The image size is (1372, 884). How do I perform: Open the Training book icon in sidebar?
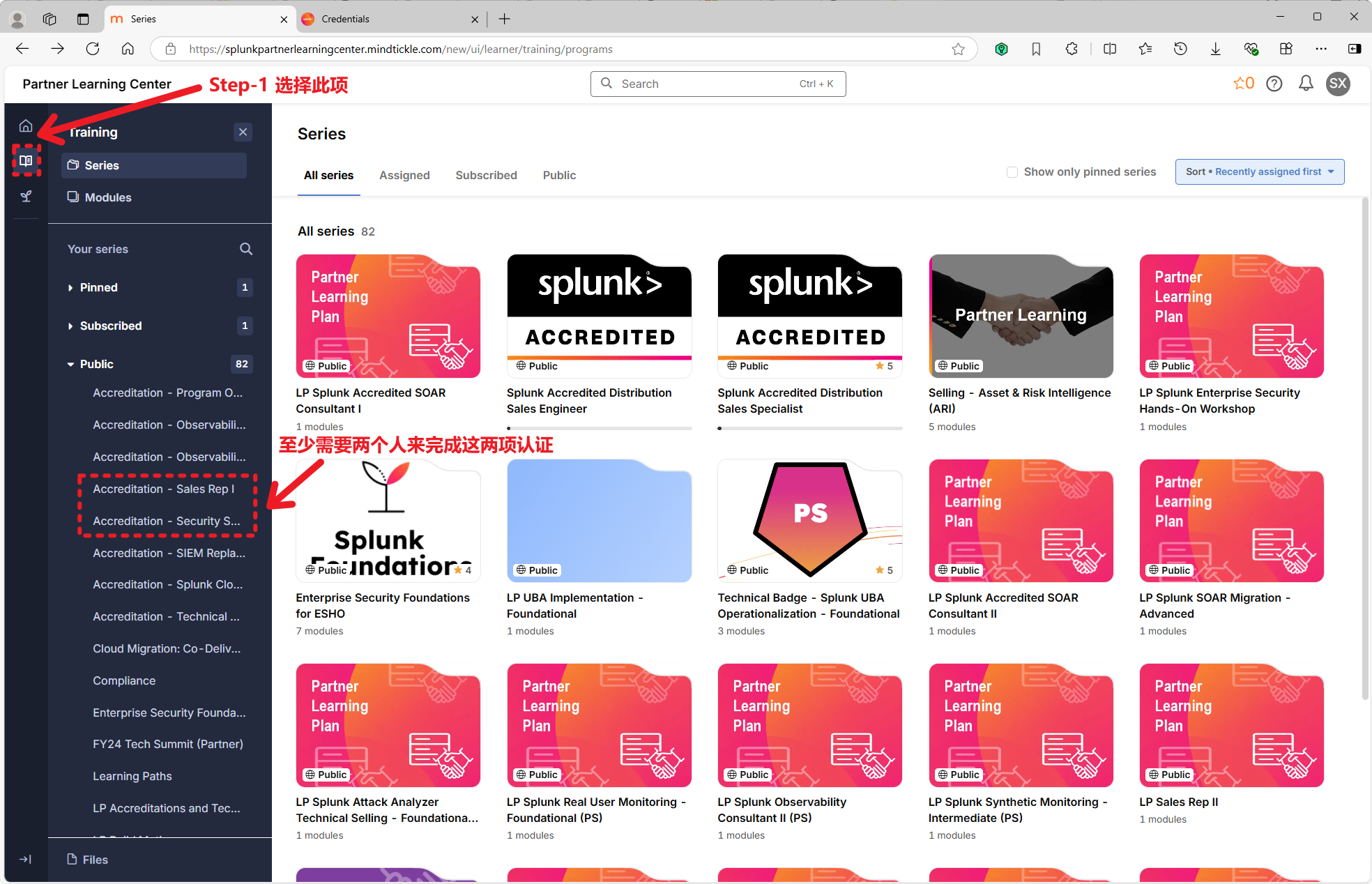point(26,161)
